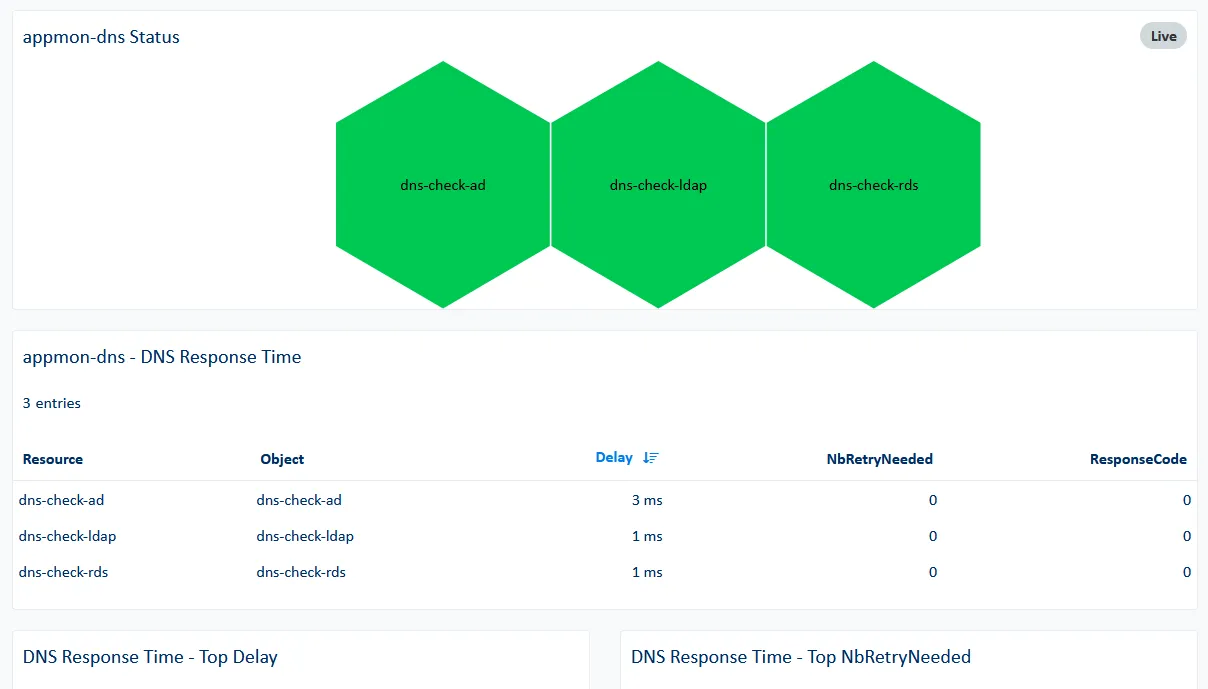Viewport: 1208px width, 689px height.
Task: Click the 3 ms delay value
Action: coord(647,500)
